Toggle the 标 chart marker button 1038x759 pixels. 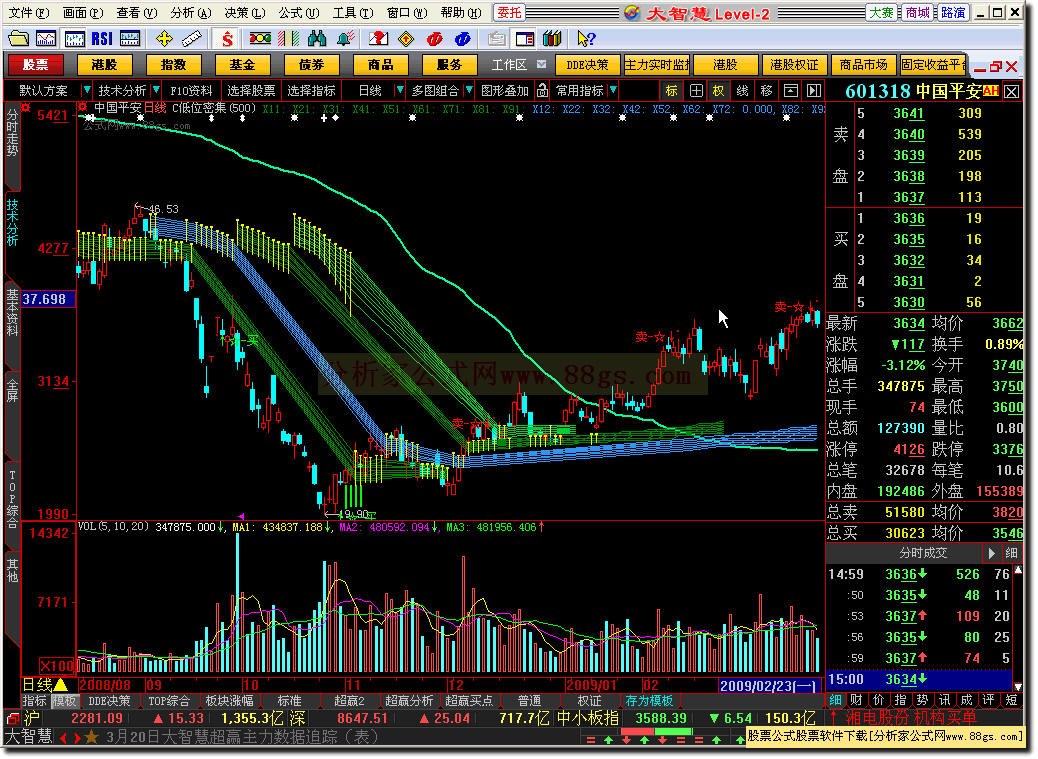pos(672,91)
